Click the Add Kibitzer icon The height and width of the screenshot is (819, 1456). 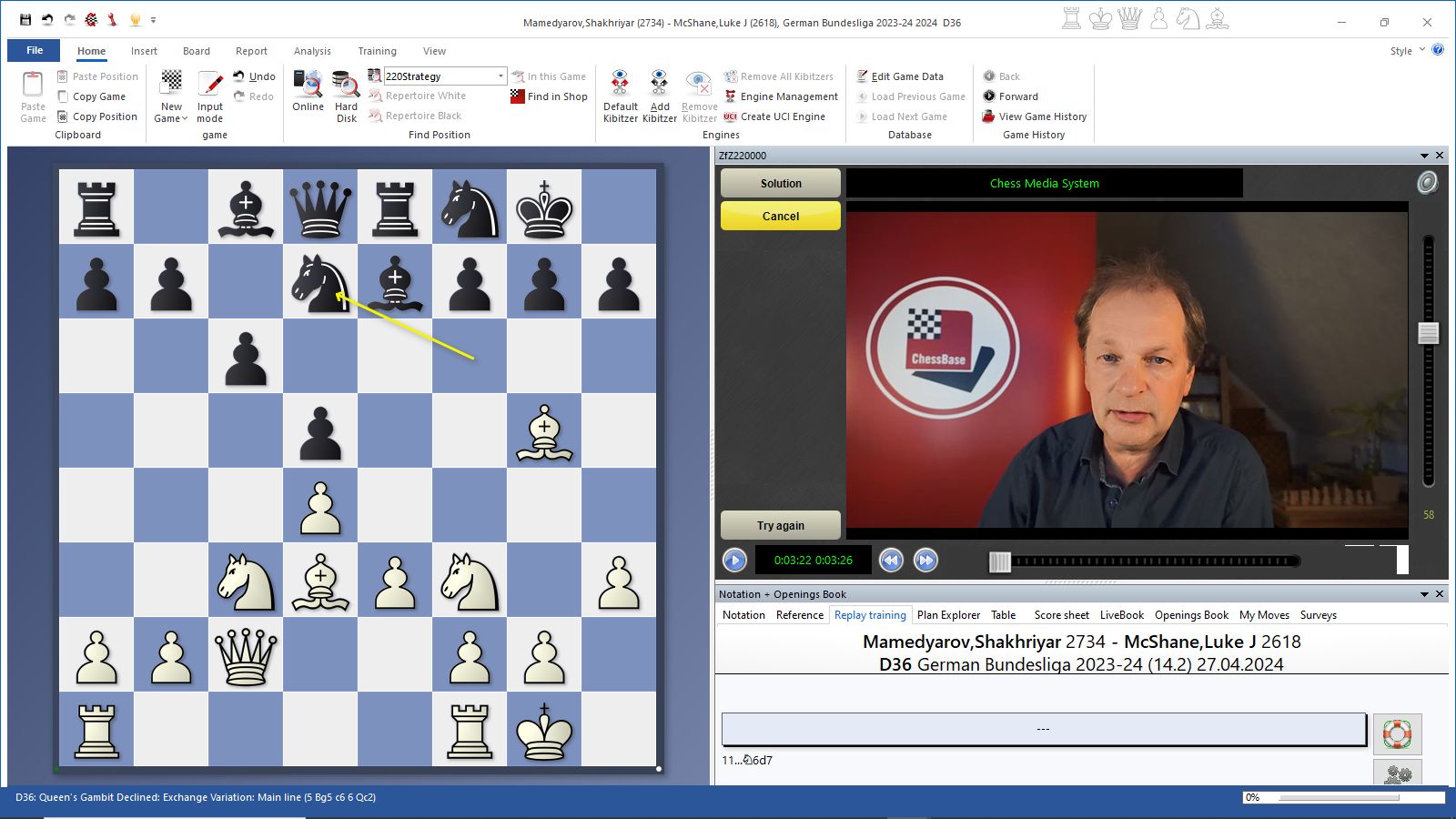point(659,86)
